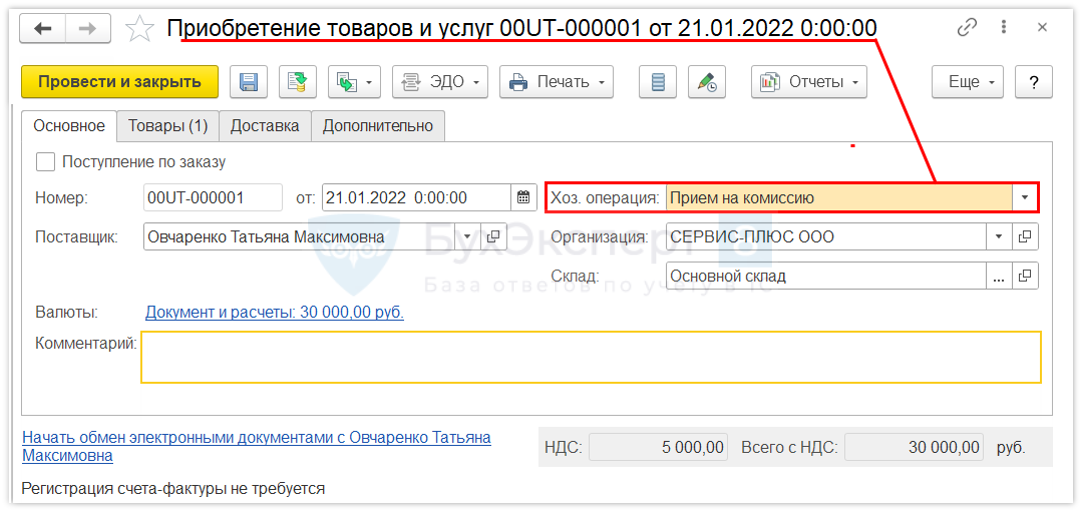Open the reminder pencil-clock icon

(707, 81)
